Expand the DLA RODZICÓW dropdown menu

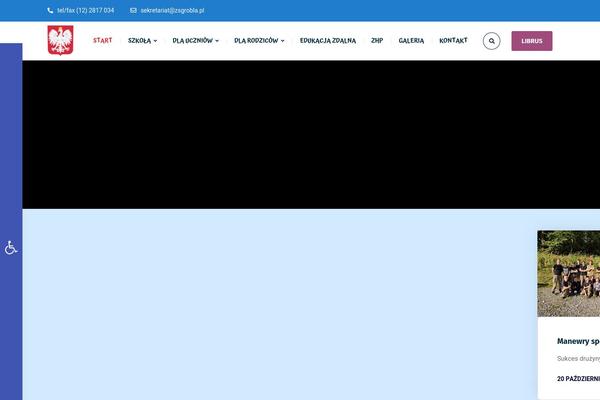click(259, 41)
